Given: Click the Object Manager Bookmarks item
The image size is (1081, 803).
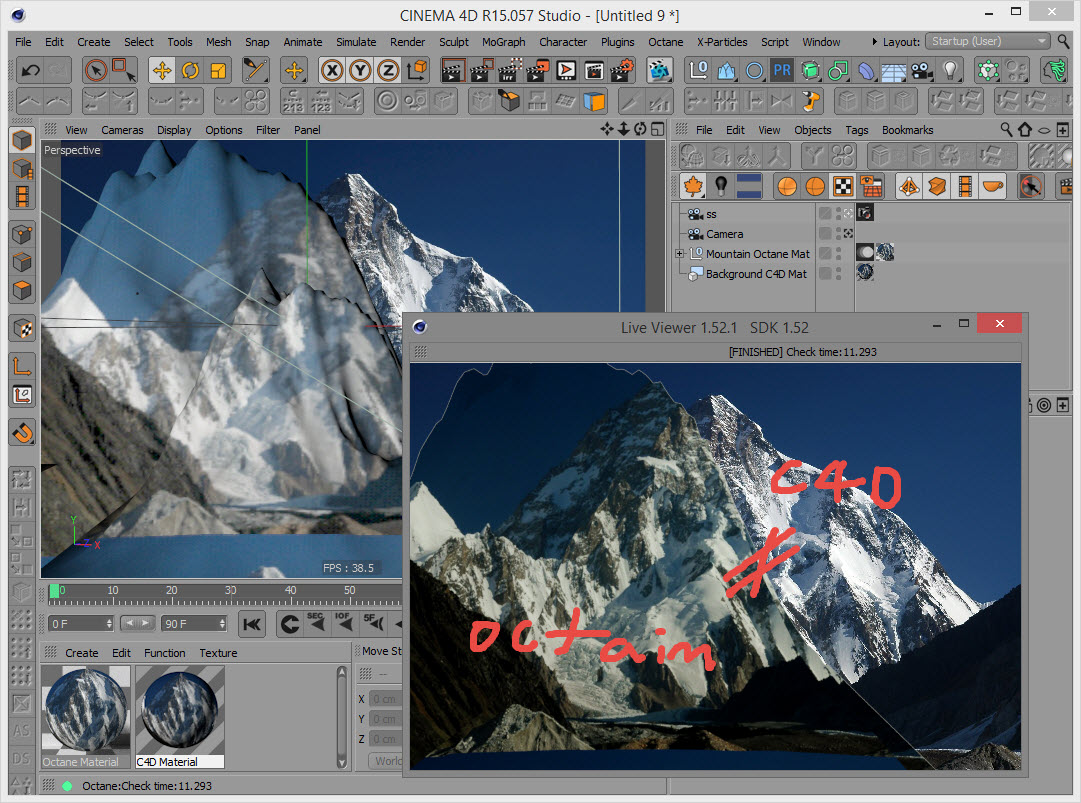Looking at the screenshot, I should [x=907, y=130].
